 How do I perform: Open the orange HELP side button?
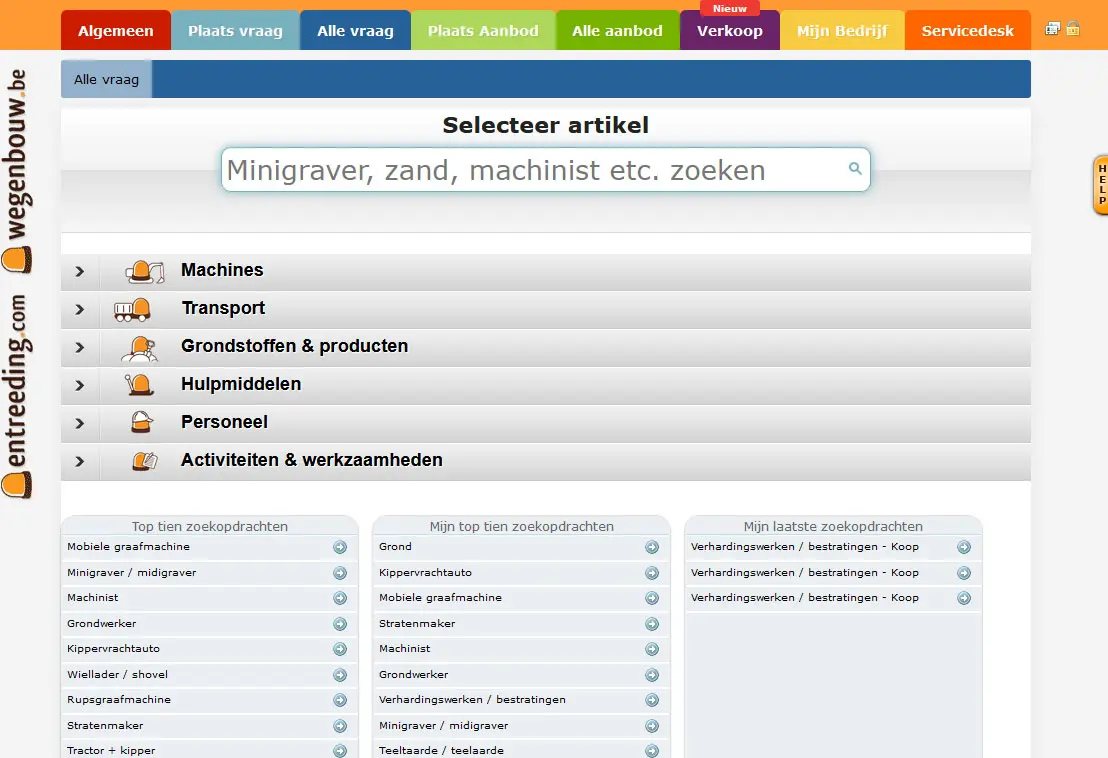(x=1101, y=185)
